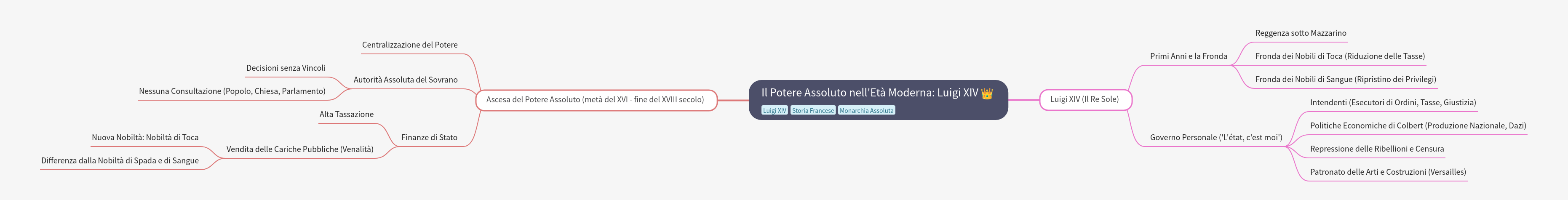1568x200 pixels.
Task: Select the 'Alta Tassazione' node
Action: (346, 114)
